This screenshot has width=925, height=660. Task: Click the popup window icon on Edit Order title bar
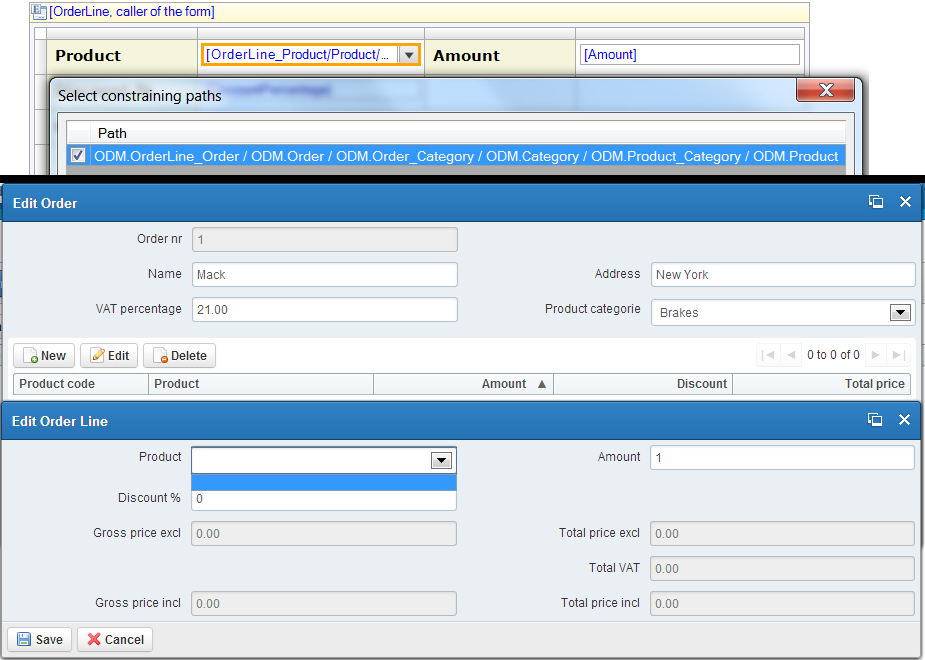coord(876,201)
